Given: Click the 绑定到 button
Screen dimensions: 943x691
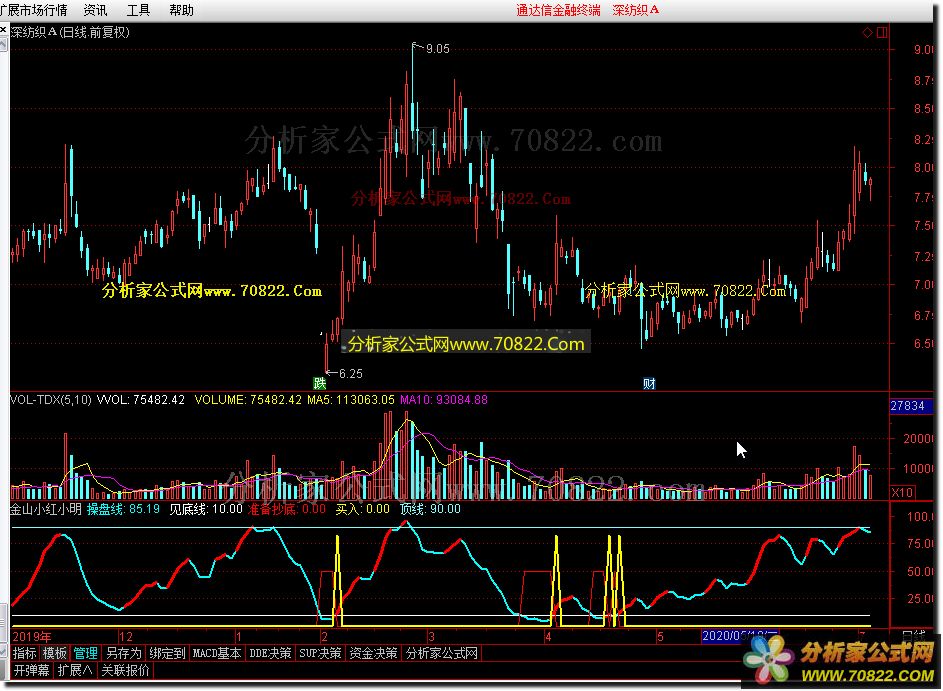Looking at the screenshot, I should click(x=167, y=653).
